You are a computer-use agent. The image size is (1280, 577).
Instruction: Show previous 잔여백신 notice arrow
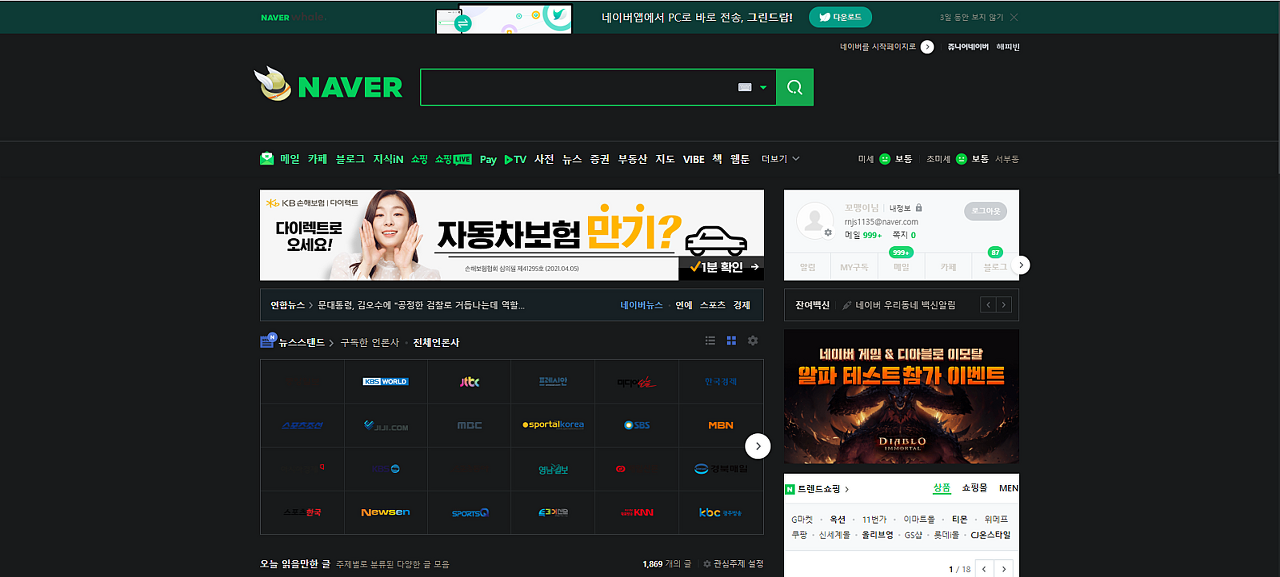click(x=988, y=305)
